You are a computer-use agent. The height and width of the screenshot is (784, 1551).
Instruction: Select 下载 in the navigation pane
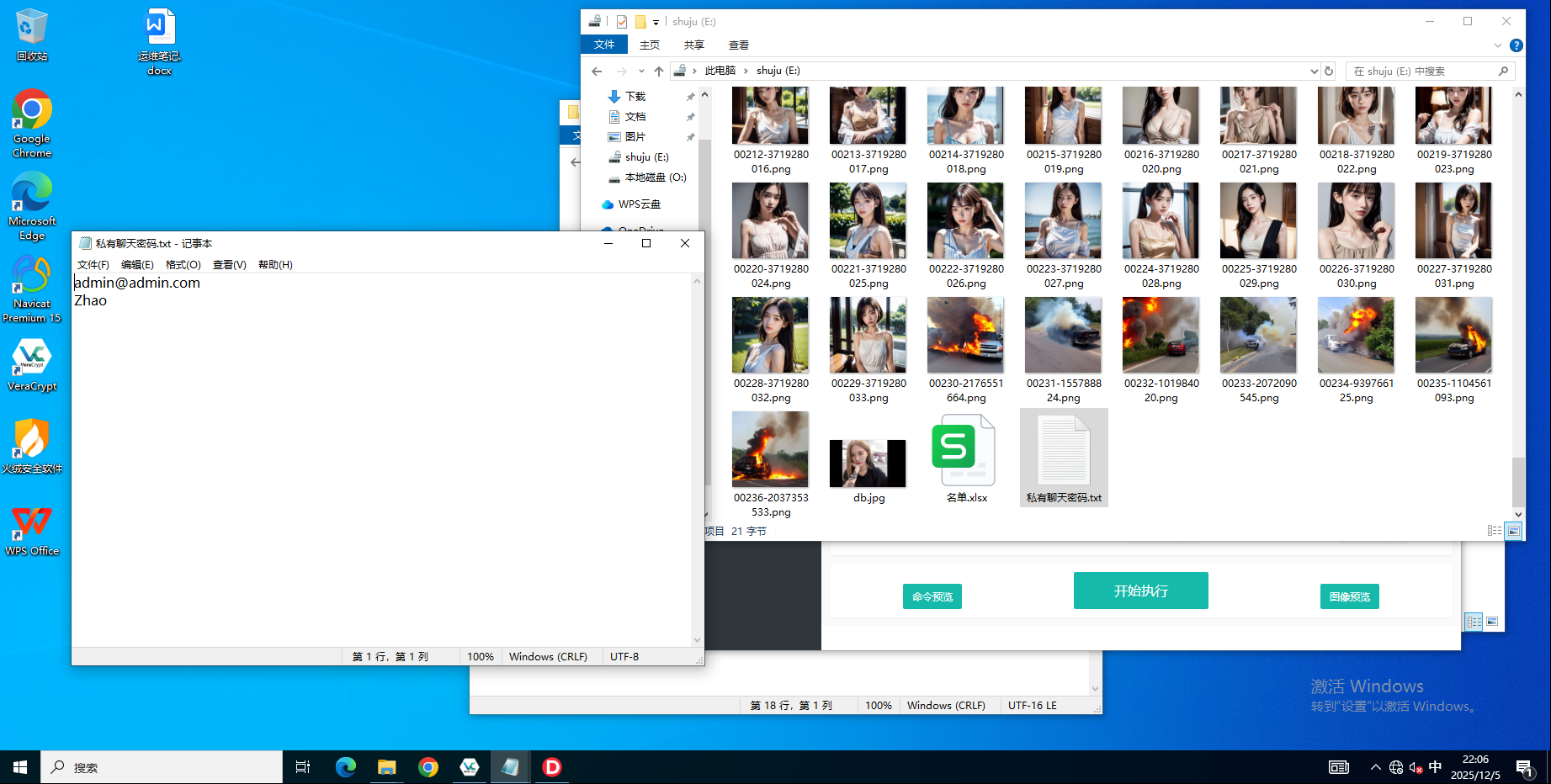635,97
